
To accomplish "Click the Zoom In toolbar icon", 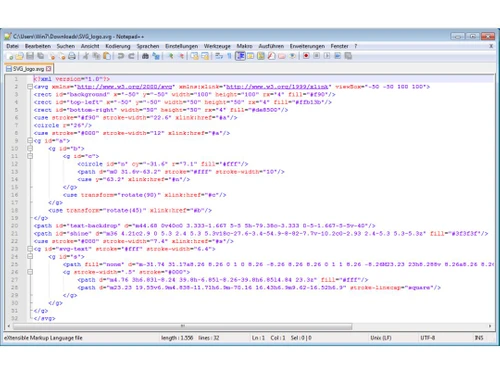I will click(171, 56).
